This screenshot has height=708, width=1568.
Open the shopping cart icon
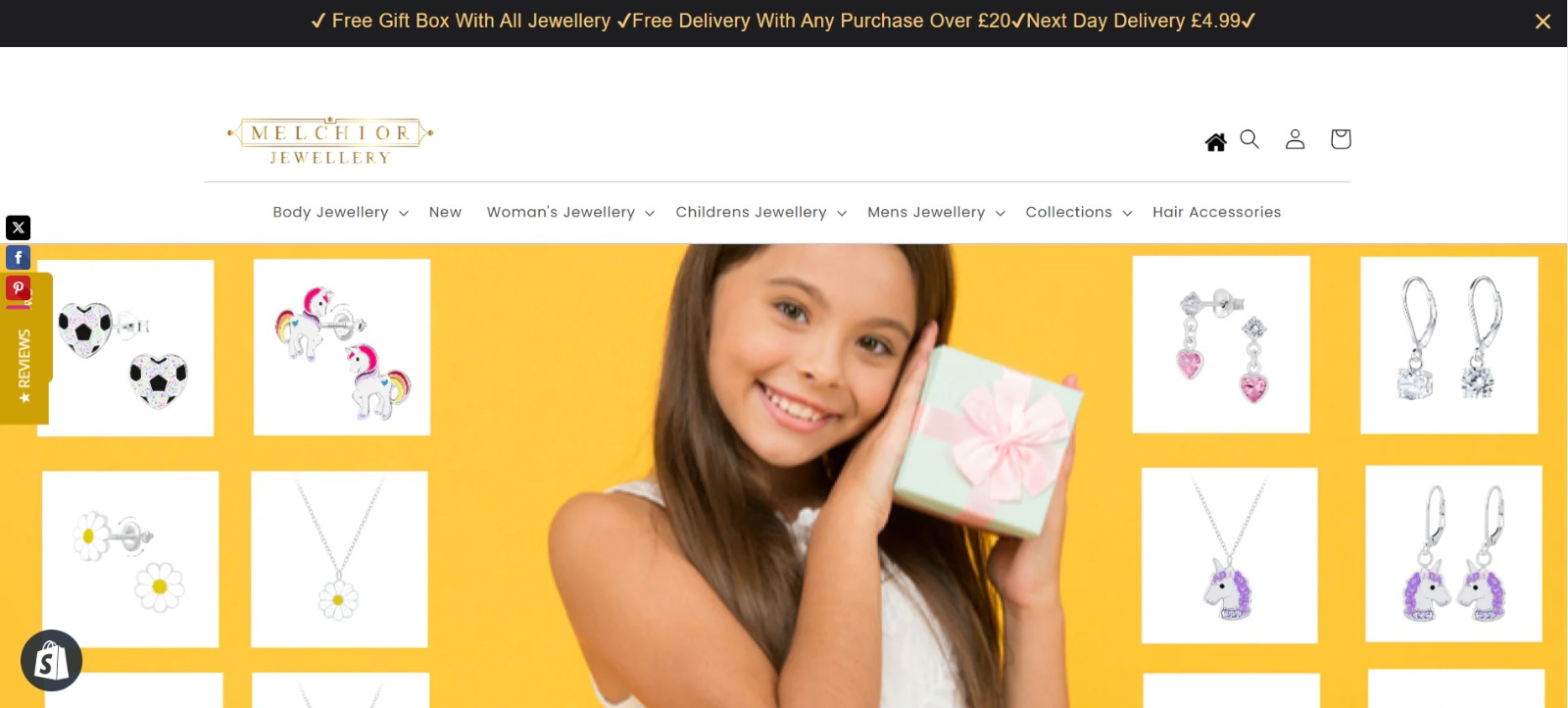(x=1341, y=139)
